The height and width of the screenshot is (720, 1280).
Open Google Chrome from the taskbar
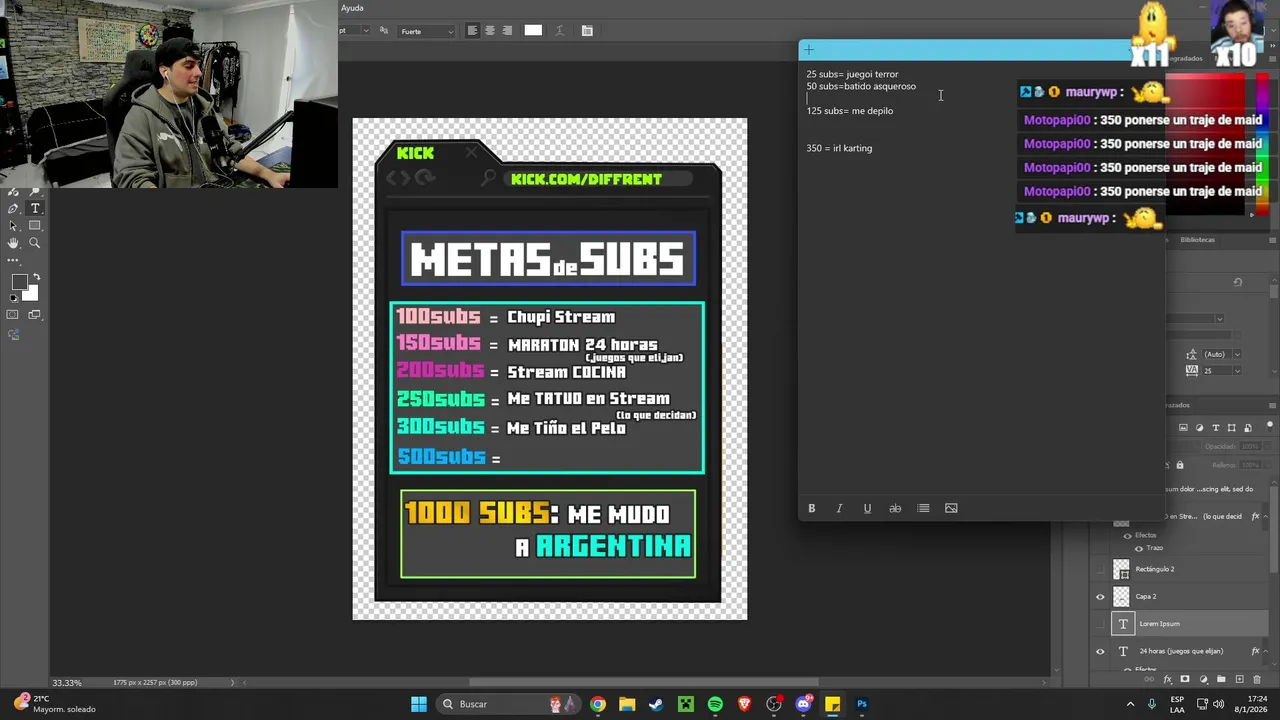click(x=597, y=704)
